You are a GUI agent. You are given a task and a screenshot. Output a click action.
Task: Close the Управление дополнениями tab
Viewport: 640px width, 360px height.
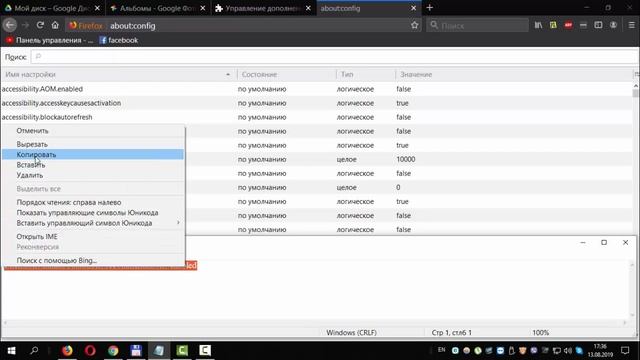(308, 8)
